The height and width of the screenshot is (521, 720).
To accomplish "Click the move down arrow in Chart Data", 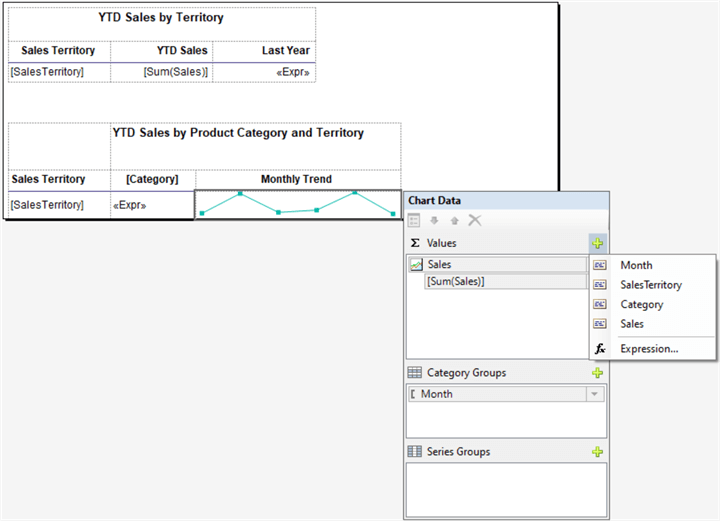I will (435, 220).
